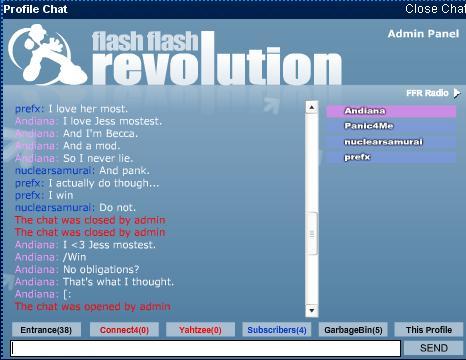Open the Yahtzee(0) room tab
Image resolution: width=466 pixels, height=360 pixels.
200,330
